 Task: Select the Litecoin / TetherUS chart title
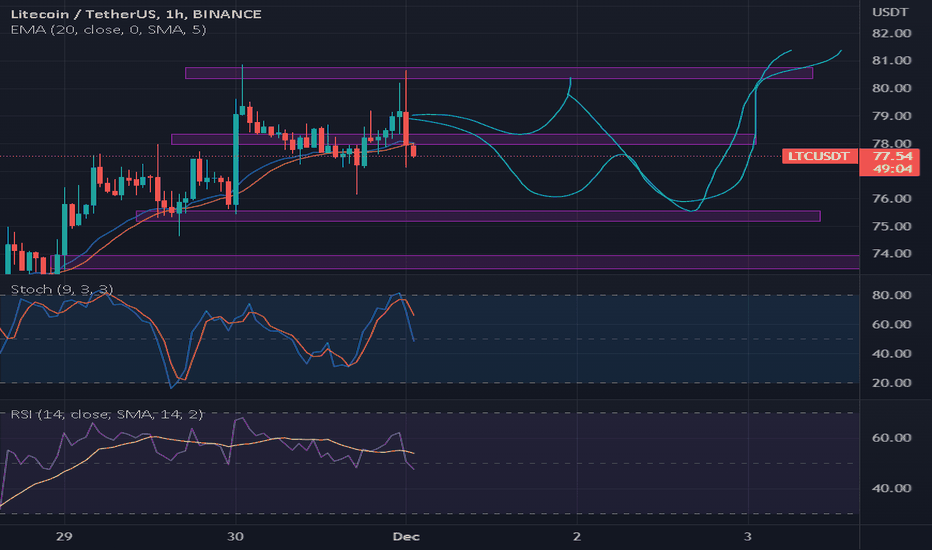[136, 14]
